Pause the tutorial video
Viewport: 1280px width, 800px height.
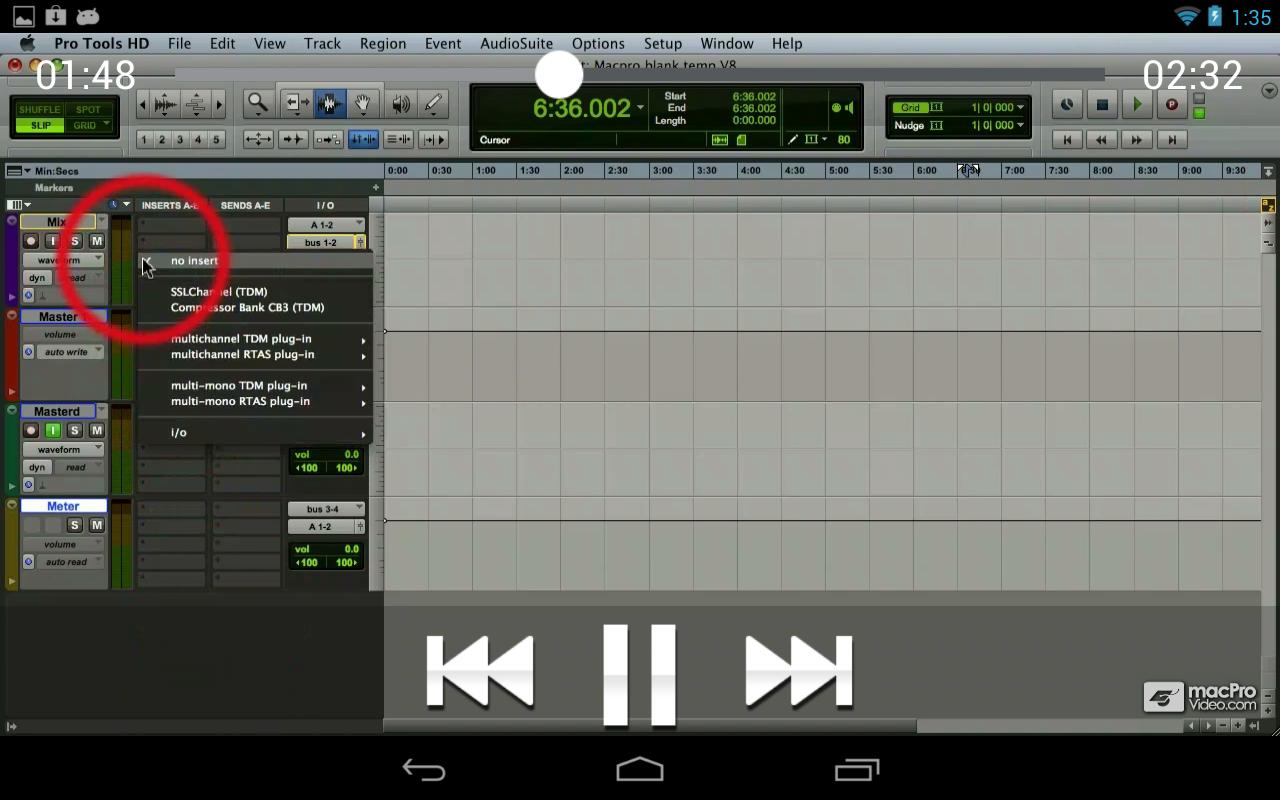tap(640, 675)
